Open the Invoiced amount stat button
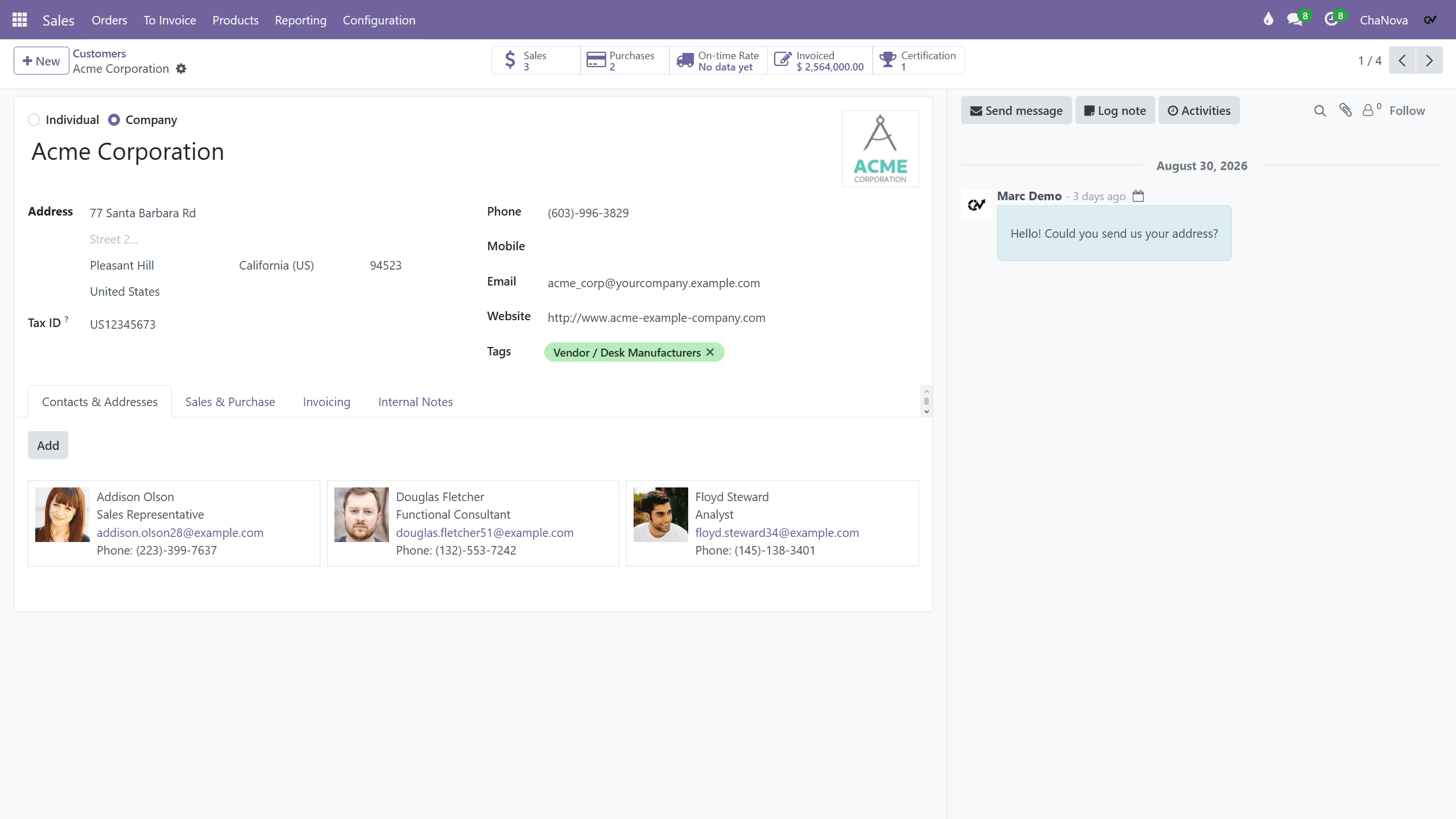Image resolution: width=1456 pixels, height=819 pixels. coord(820,60)
